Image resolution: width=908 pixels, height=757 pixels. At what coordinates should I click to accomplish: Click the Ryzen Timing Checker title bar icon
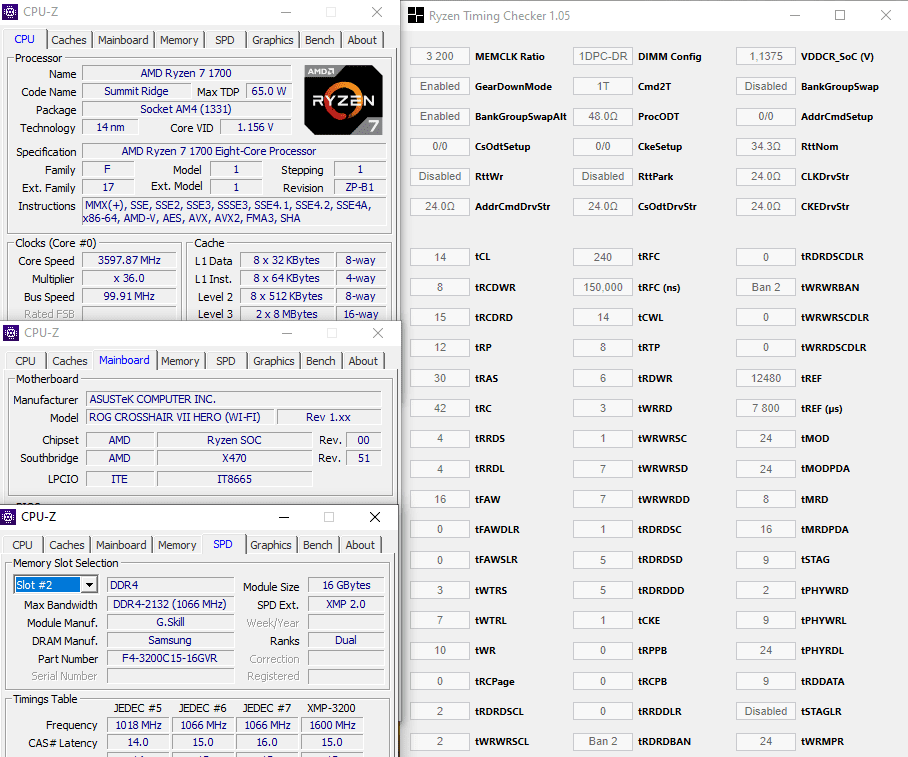415,16
